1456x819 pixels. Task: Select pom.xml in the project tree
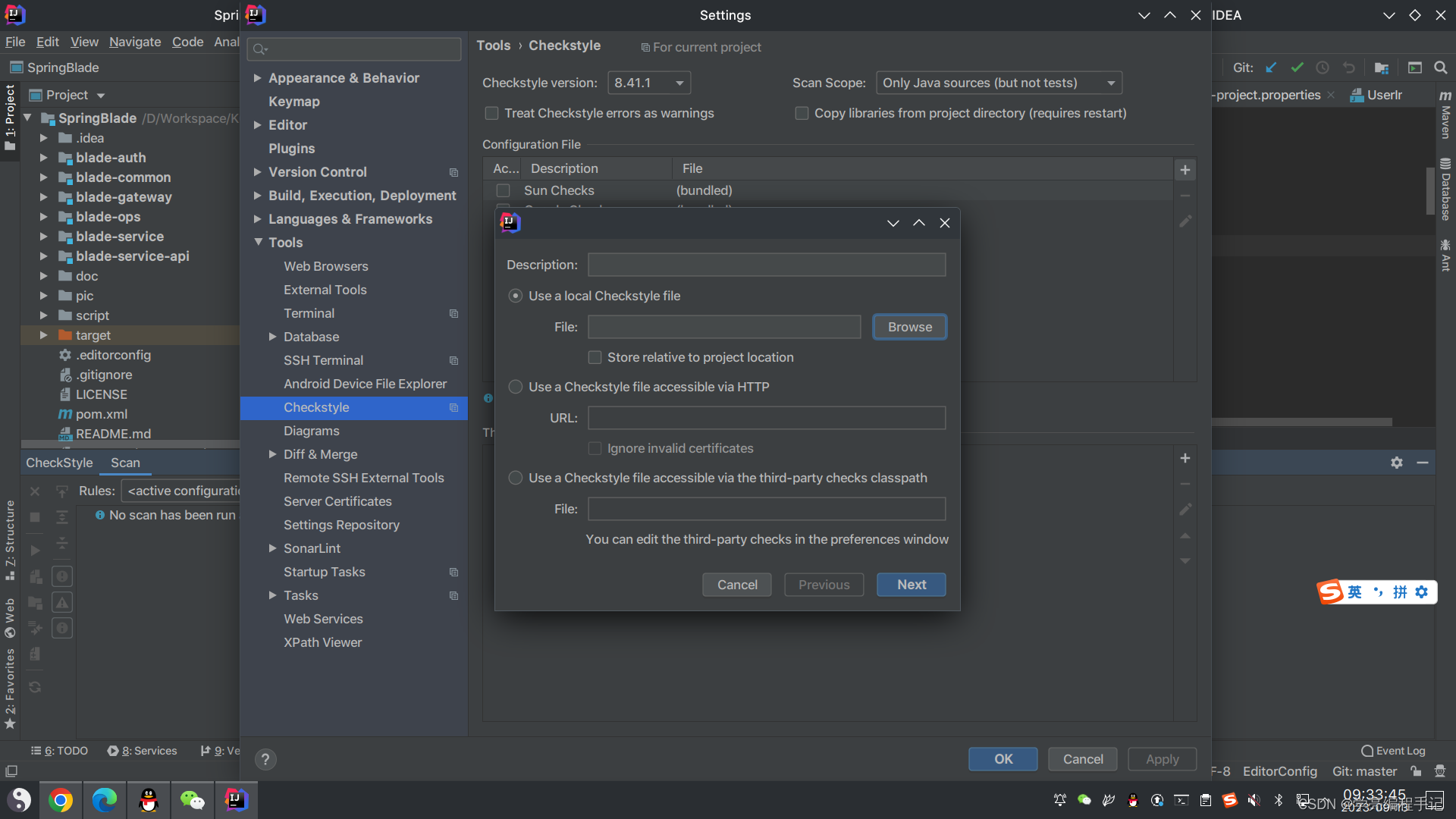click(x=102, y=414)
